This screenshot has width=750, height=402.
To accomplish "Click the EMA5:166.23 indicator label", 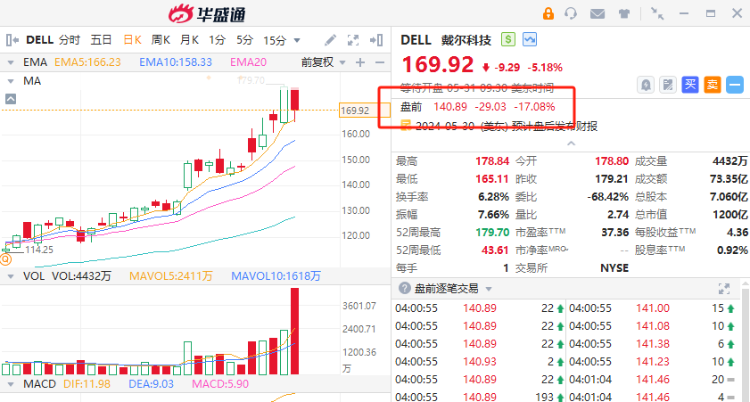I will click(88, 62).
